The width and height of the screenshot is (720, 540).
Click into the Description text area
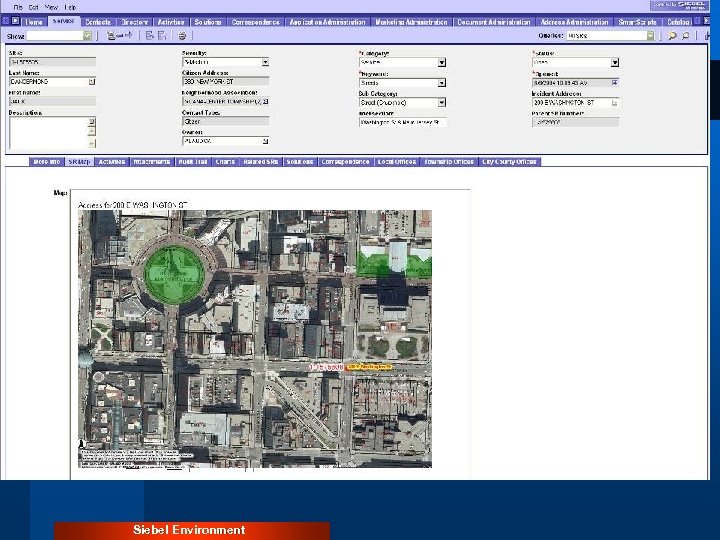pos(49,133)
